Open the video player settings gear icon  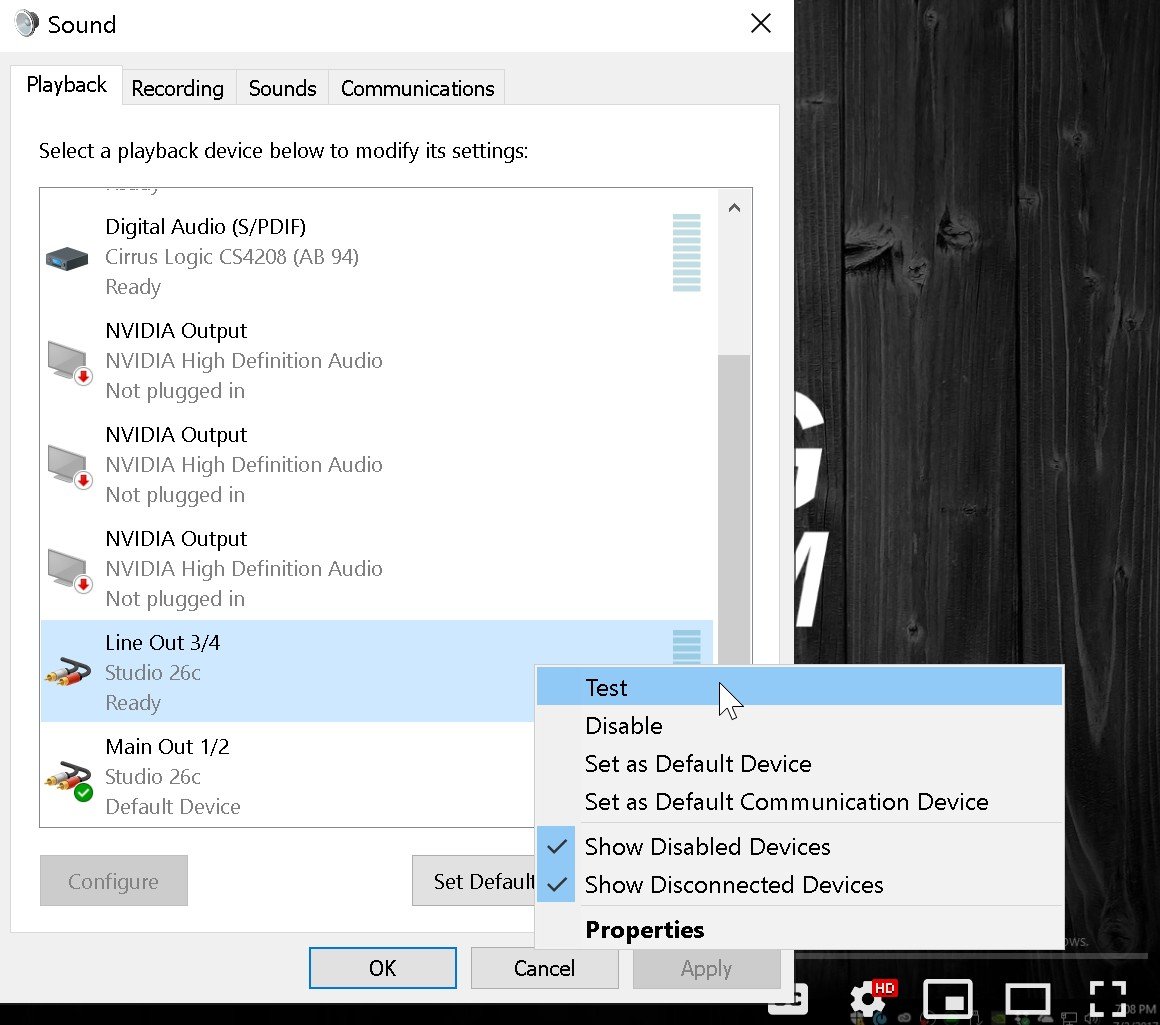coord(869,999)
